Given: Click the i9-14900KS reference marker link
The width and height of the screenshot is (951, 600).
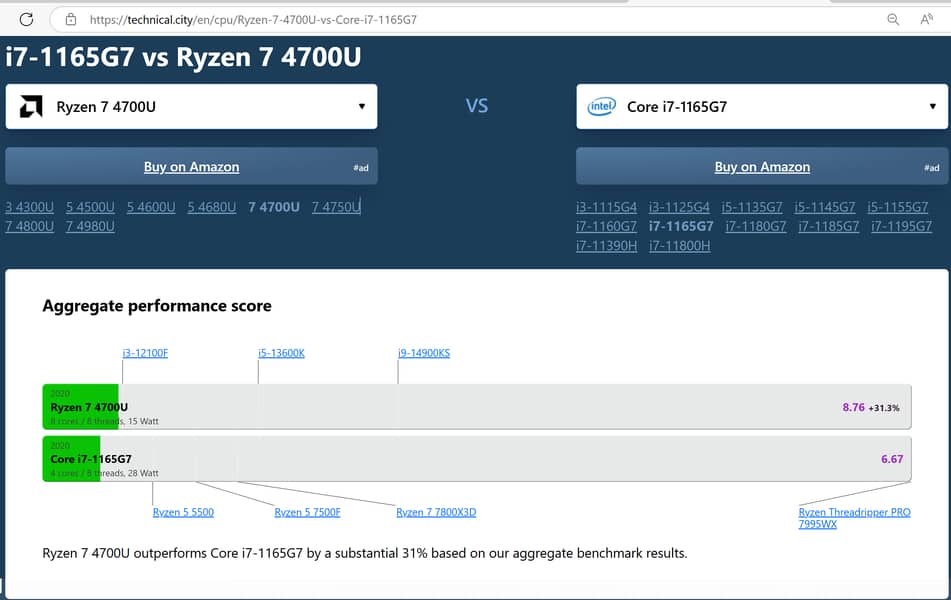Looking at the screenshot, I should click(x=424, y=353).
